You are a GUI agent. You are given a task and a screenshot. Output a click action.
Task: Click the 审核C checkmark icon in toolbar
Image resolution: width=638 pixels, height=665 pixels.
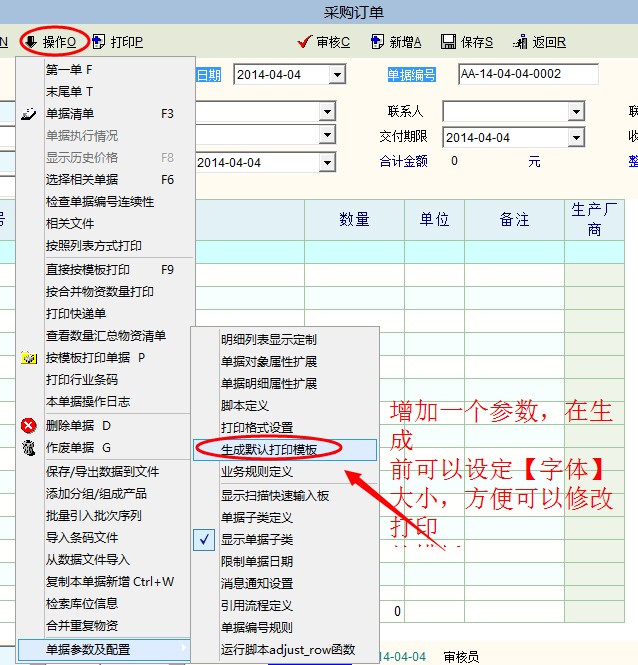305,42
